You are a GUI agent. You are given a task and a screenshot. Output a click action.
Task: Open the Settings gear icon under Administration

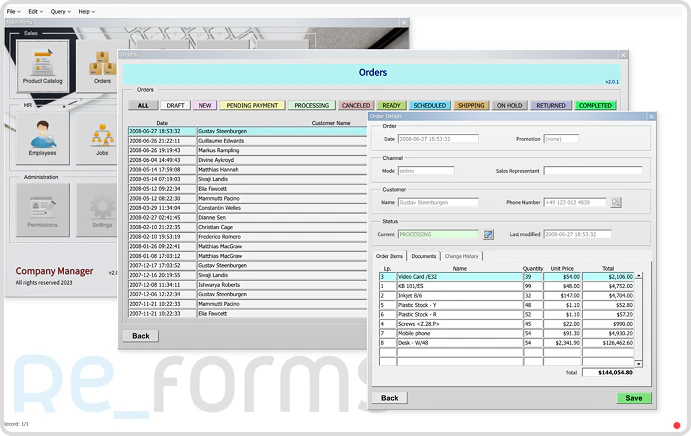[102, 210]
